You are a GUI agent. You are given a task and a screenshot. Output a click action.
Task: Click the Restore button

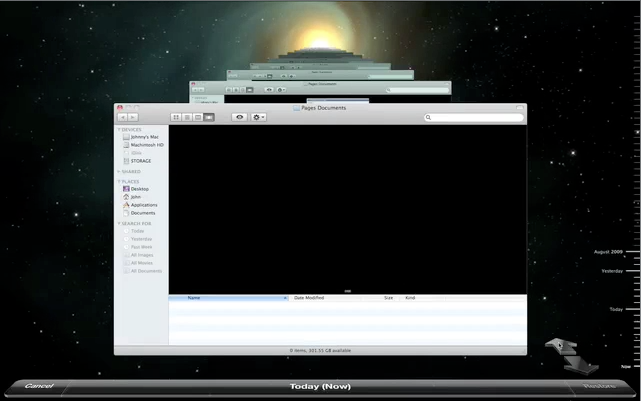coord(599,386)
